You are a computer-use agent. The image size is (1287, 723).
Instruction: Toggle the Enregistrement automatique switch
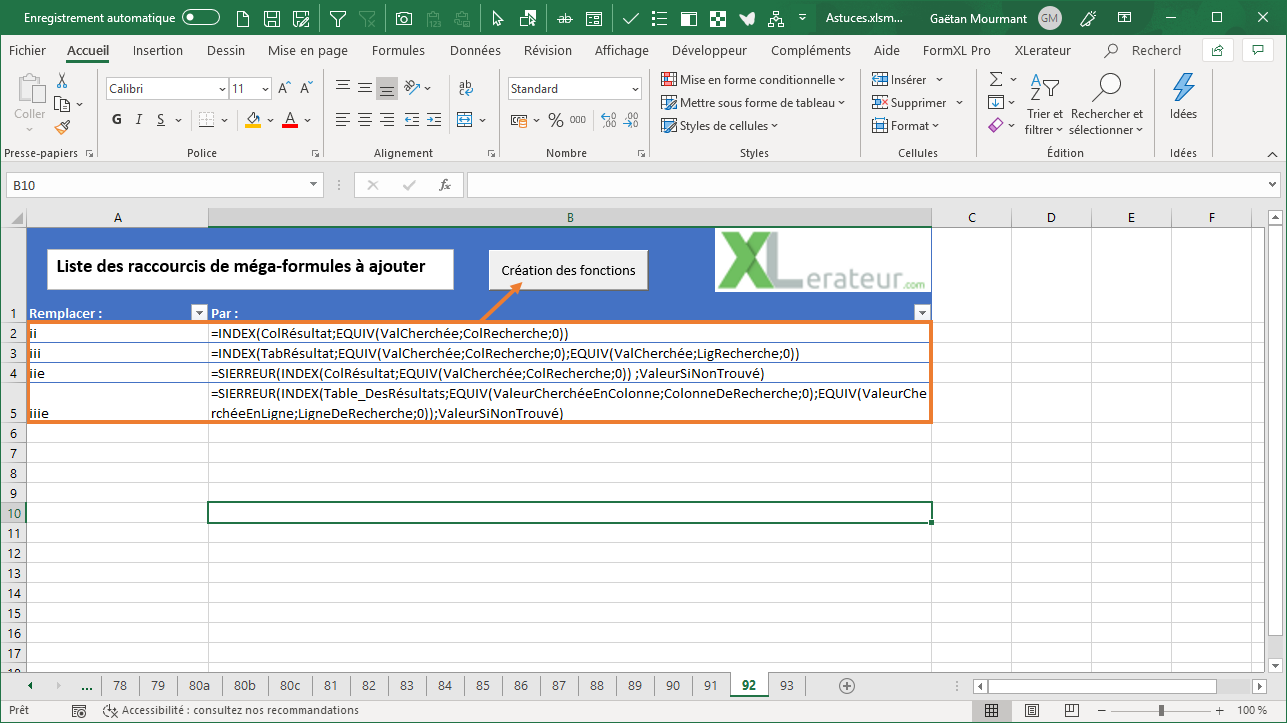(201, 18)
